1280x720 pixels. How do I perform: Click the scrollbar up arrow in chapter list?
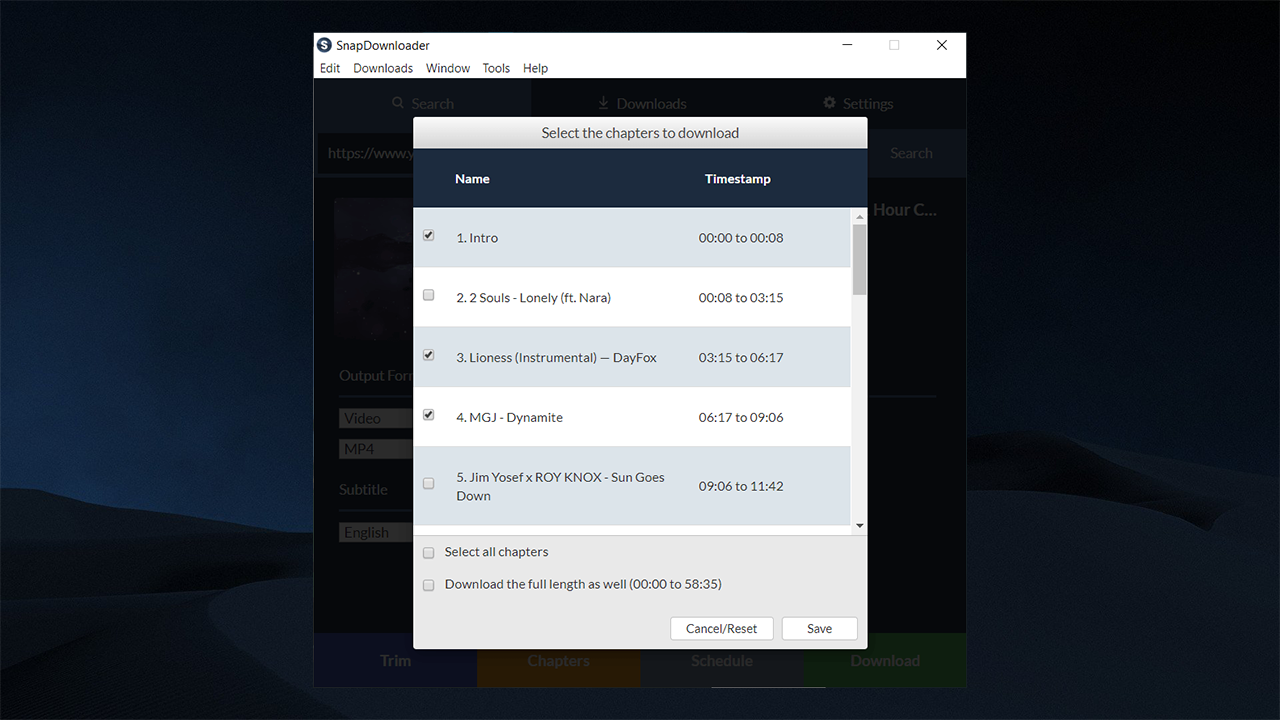point(859,216)
